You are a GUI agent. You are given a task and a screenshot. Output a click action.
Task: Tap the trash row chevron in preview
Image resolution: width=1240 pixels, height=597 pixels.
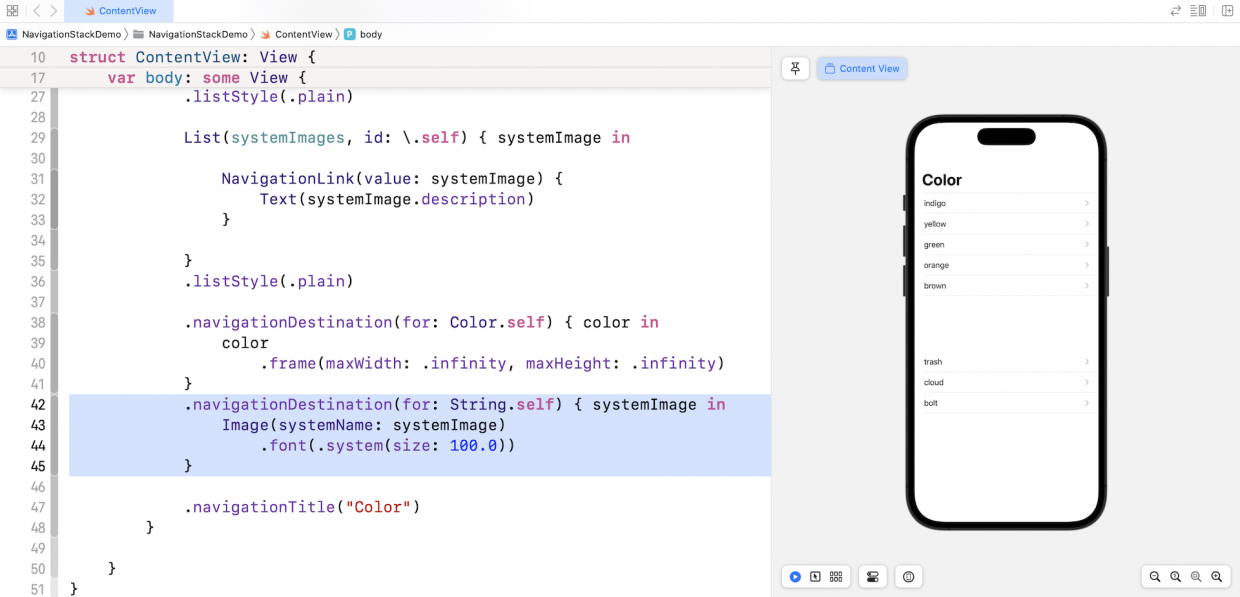pyautogui.click(x=1087, y=362)
